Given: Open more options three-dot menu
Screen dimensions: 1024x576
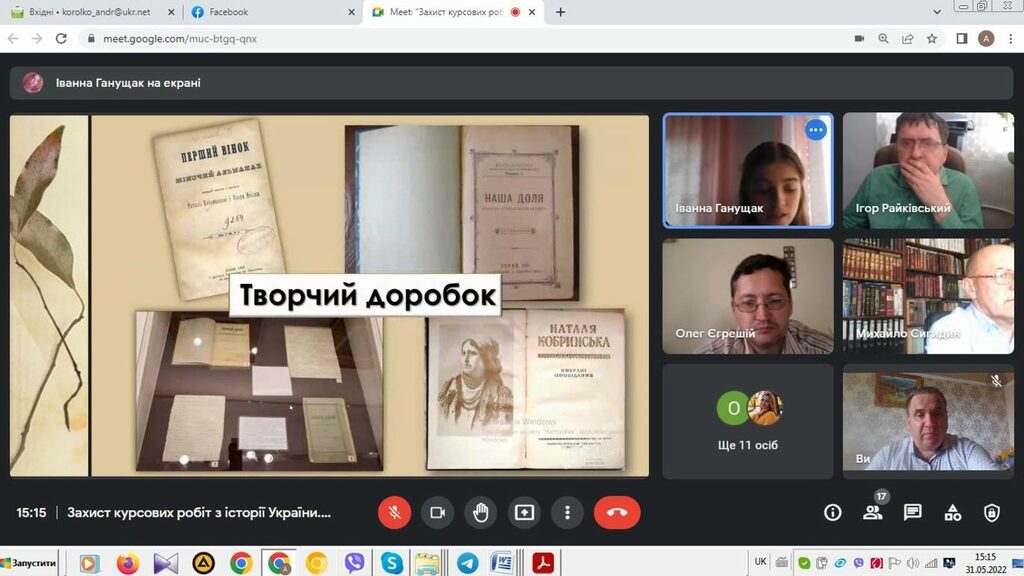Looking at the screenshot, I should (x=567, y=513).
